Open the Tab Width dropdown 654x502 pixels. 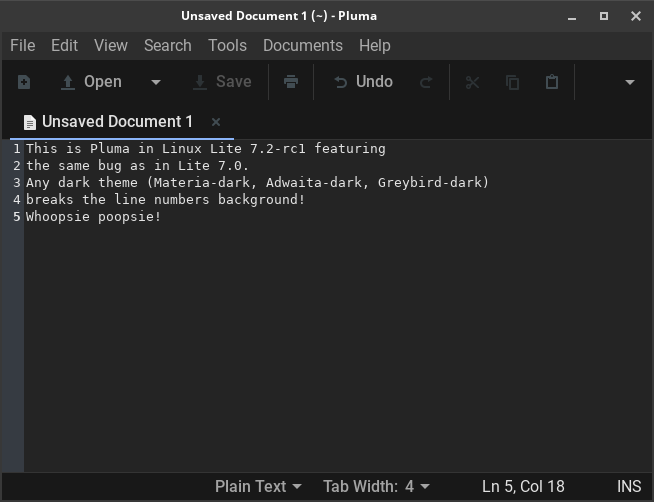[376, 487]
